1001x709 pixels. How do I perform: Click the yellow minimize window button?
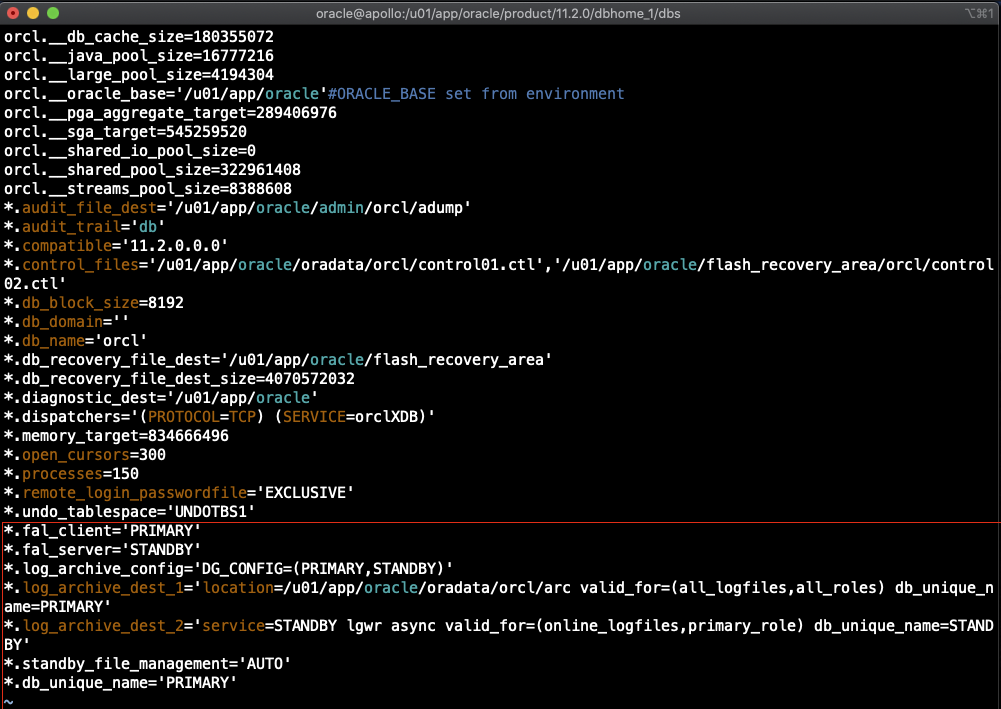pyautogui.click(x=33, y=14)
